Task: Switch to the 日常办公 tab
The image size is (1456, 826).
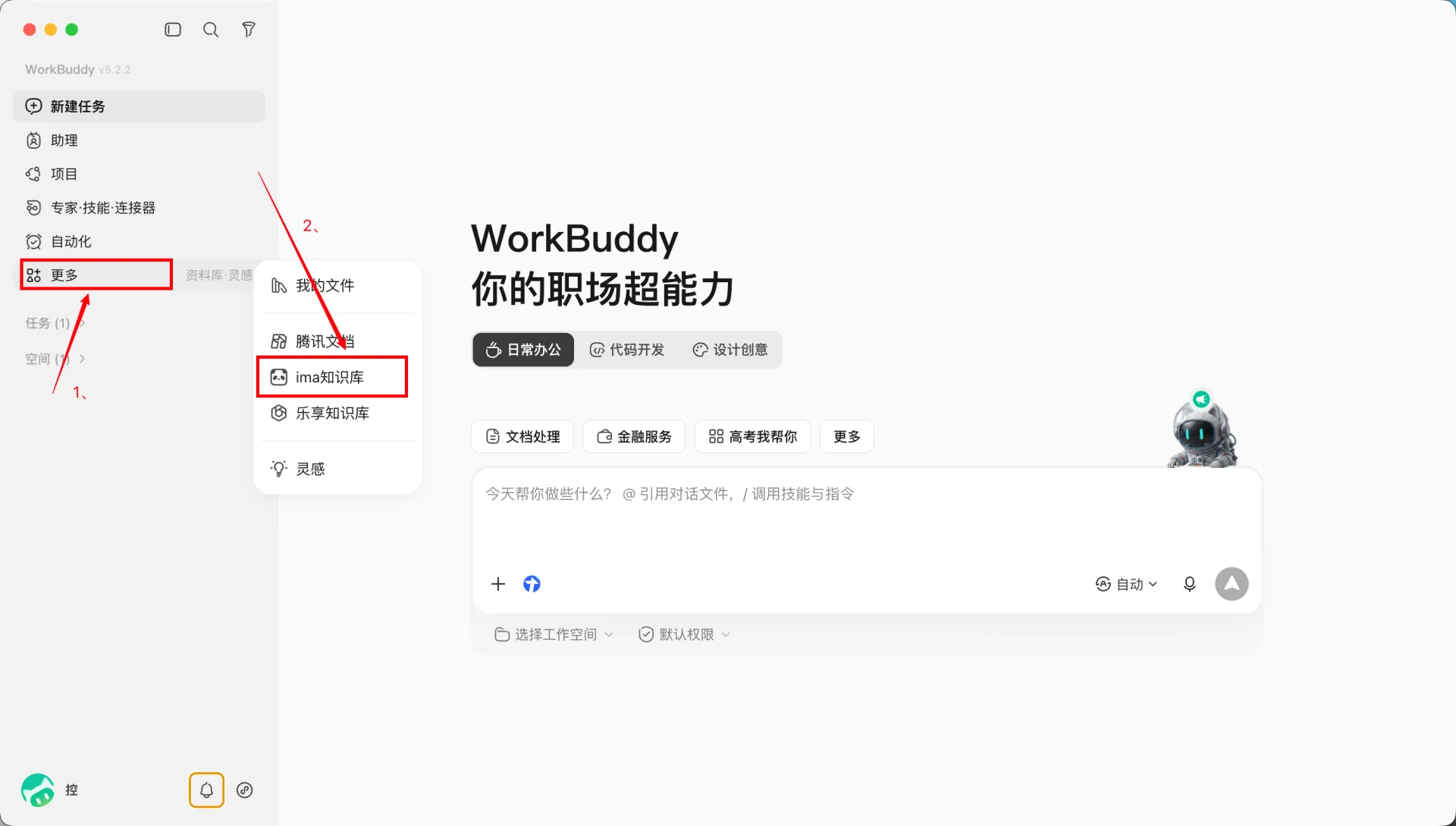Action: pyautogui.click(x=523, y=350)
